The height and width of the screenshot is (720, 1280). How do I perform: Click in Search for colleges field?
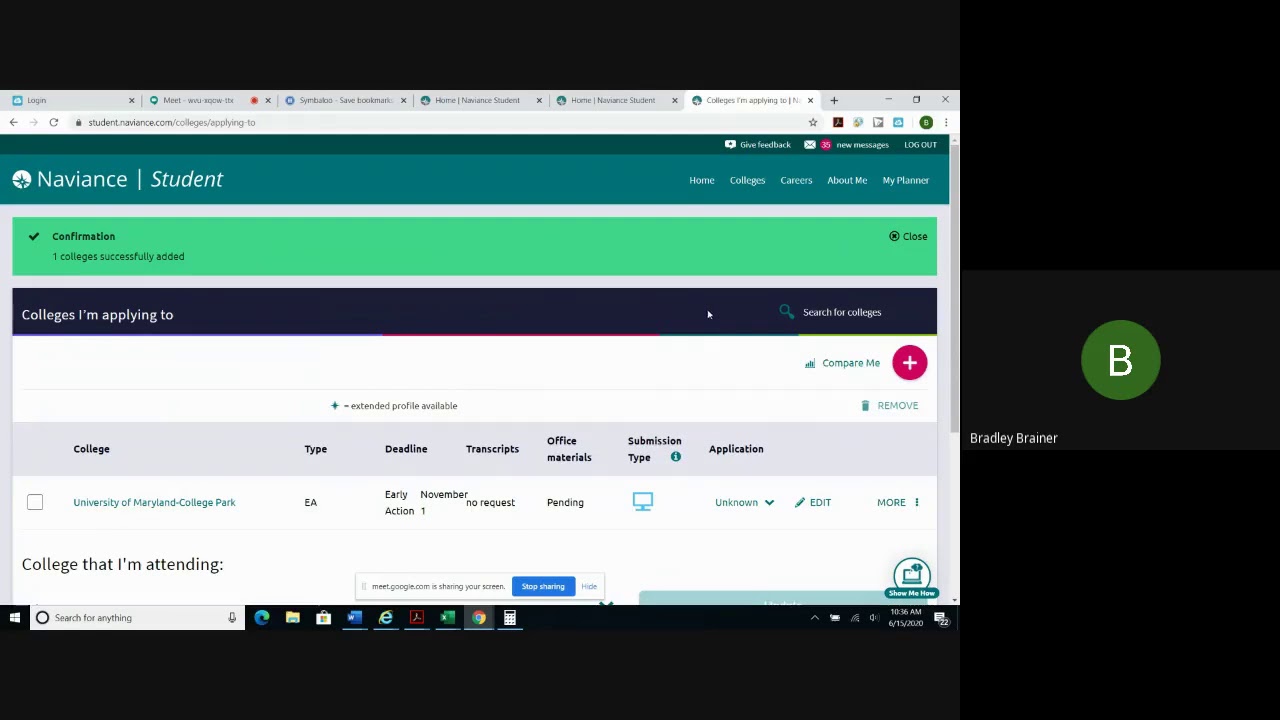[842, 313]
